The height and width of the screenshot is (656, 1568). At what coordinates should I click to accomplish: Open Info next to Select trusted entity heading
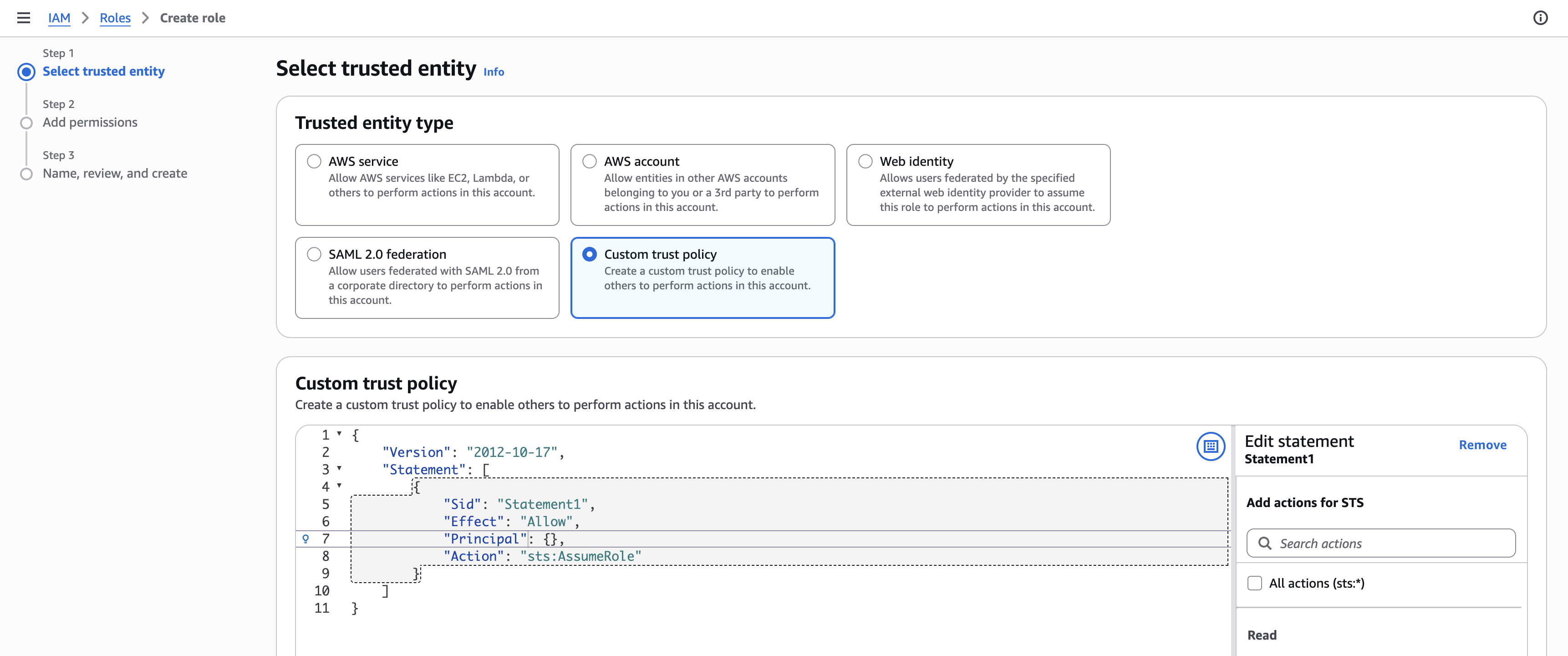point(493,72)
